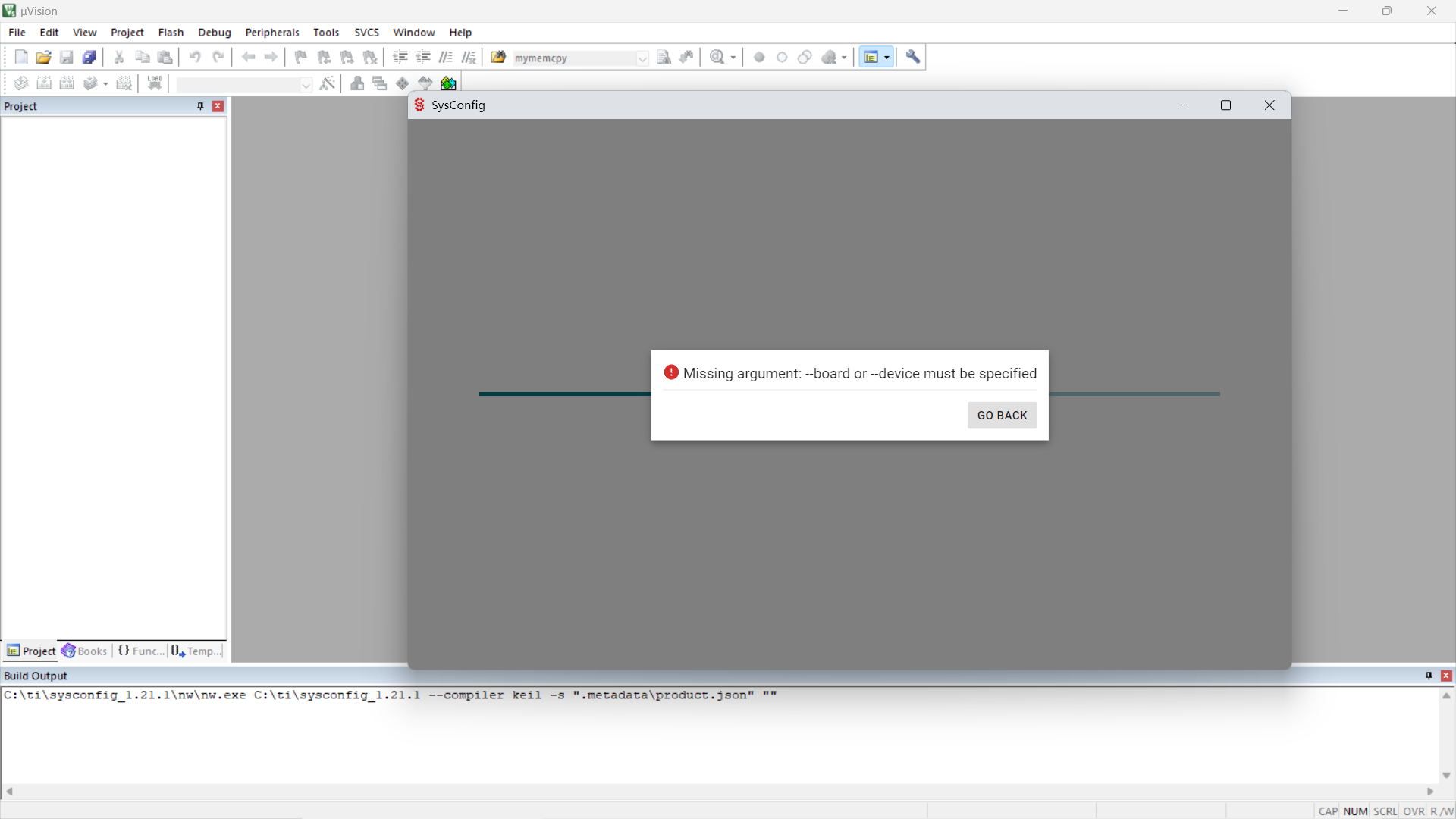1456x819 pixels.
Task: Translate the current file
Action: tap(21, 83)
